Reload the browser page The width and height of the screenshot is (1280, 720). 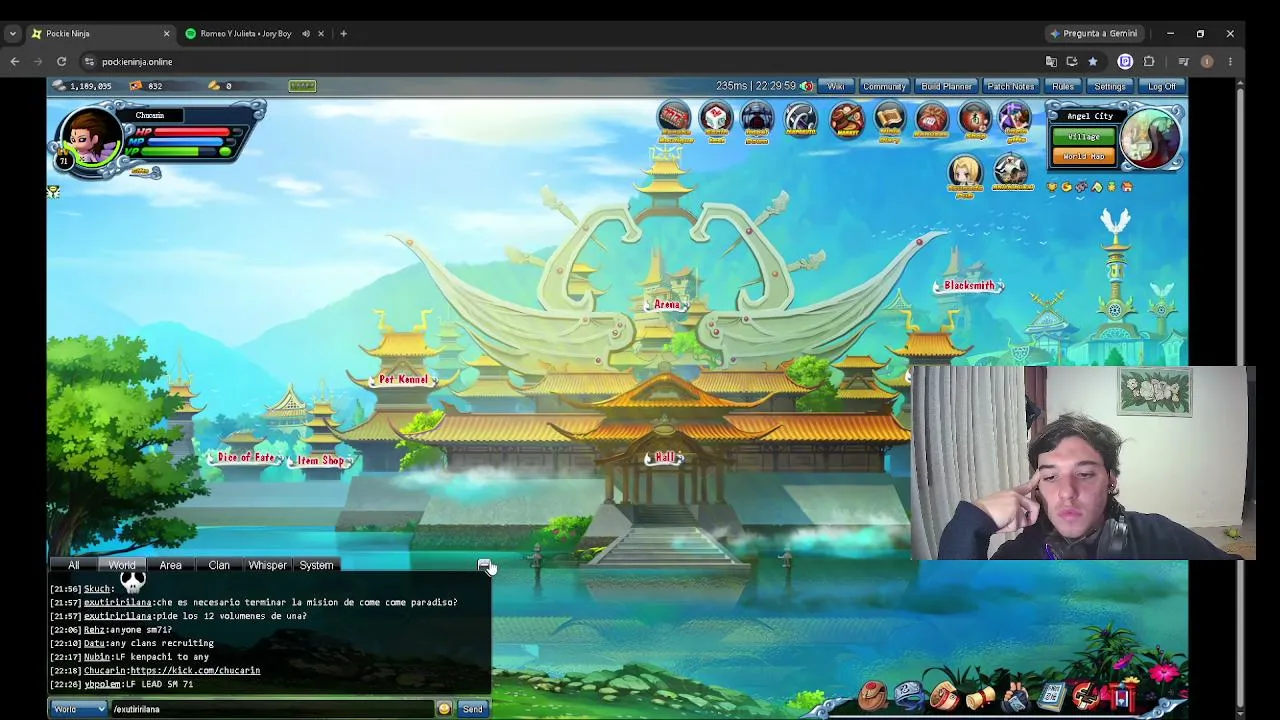click(61, 61)
